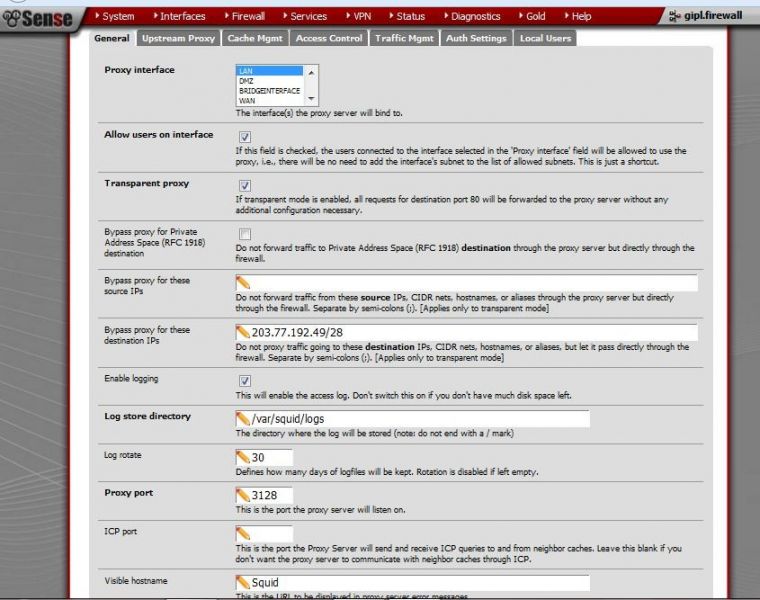Click the bypass destination IPs input field
The height and width of the screenshot is (600, 760).
[466, 332]
